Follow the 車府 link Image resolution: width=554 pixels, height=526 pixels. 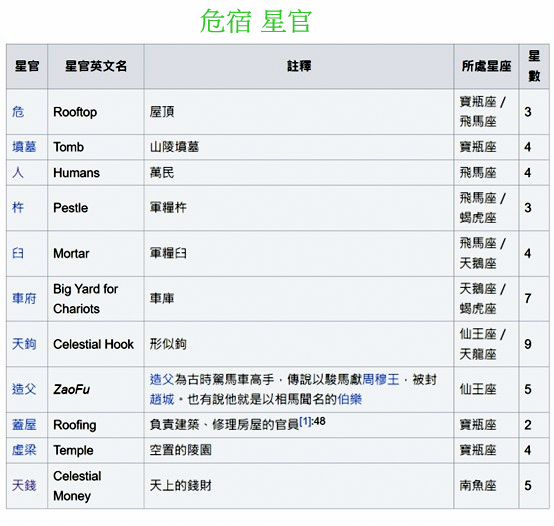24,299
